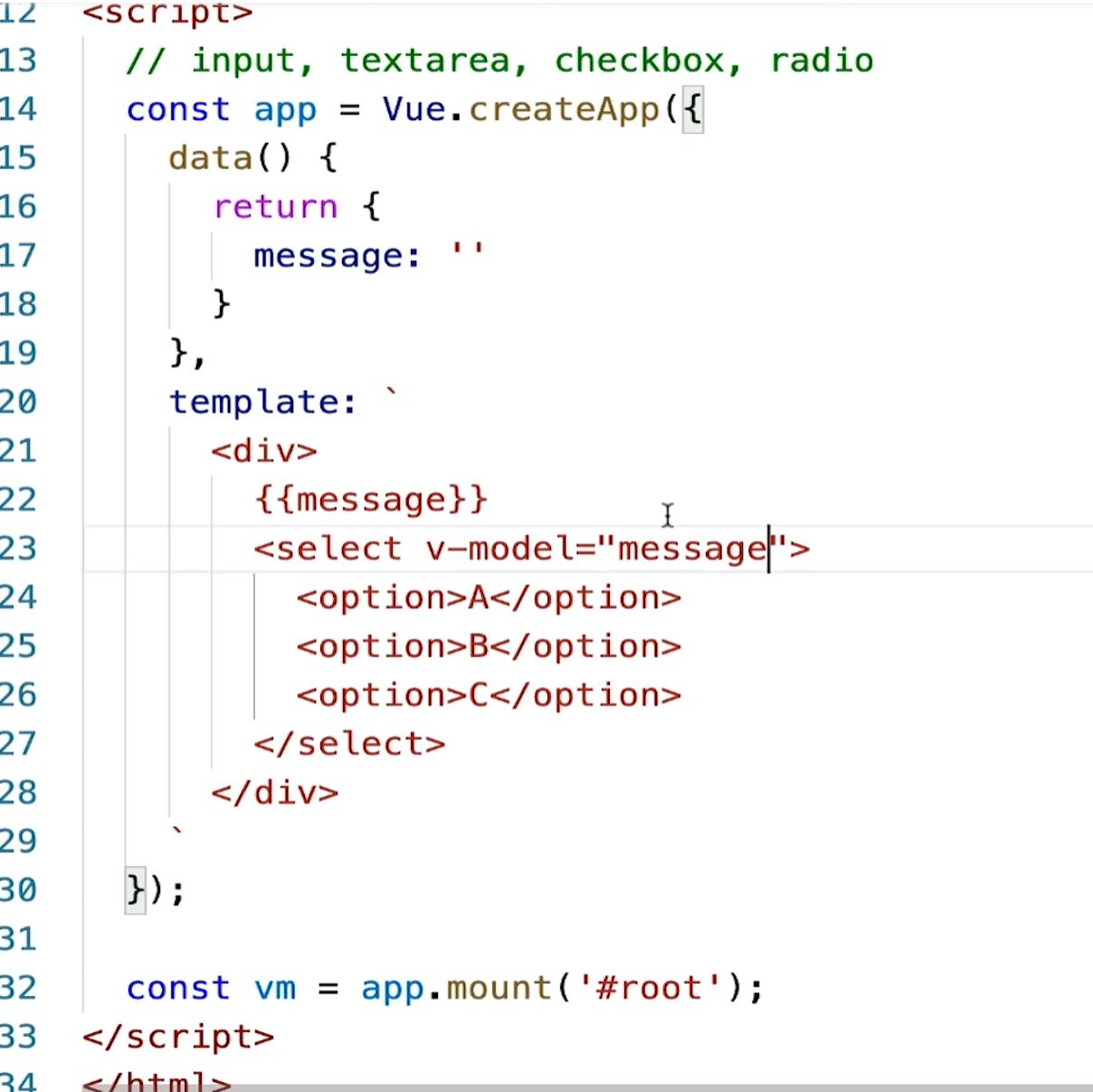
Task: Click '#root' string on line 32
Action: (x=649, y=988)
